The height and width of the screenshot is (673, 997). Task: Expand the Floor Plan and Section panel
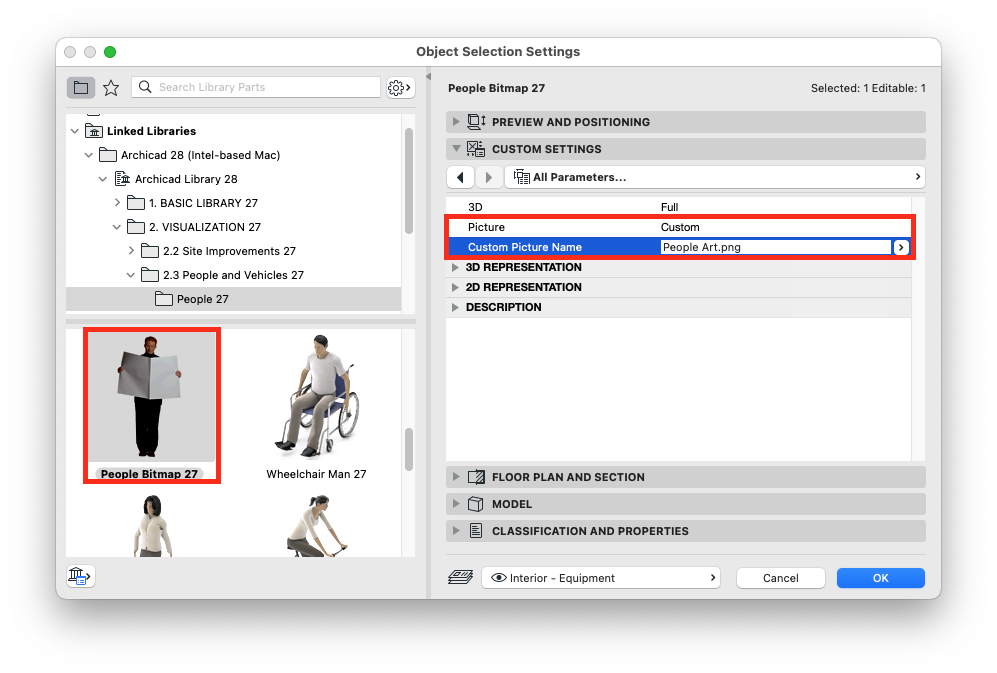coord(685,477)
